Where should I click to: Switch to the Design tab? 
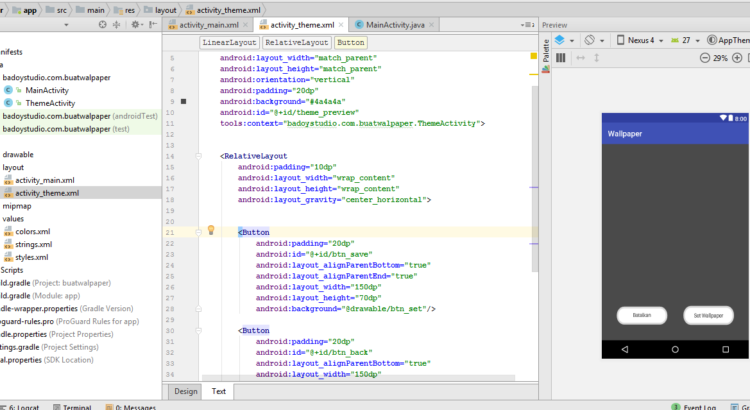click(185, 391)
